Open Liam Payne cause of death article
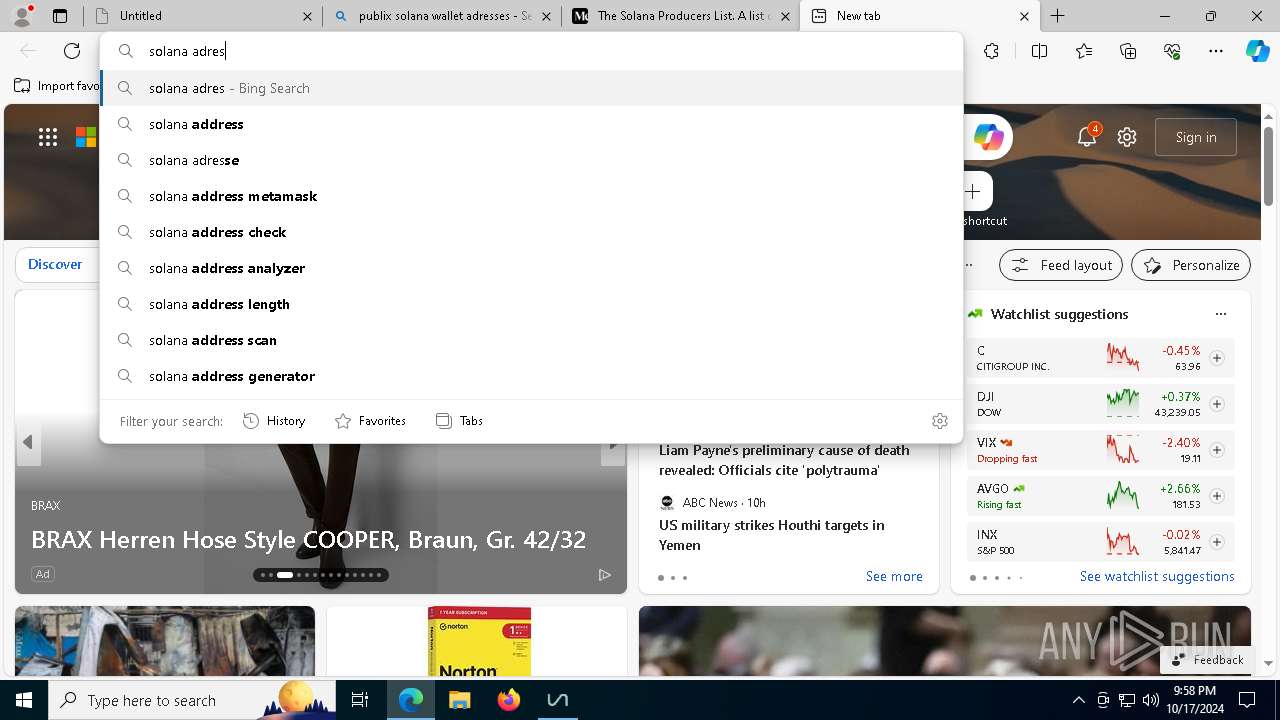This screenshot has width=1280, height=720. pyautogui.click(x=784, y=460)
